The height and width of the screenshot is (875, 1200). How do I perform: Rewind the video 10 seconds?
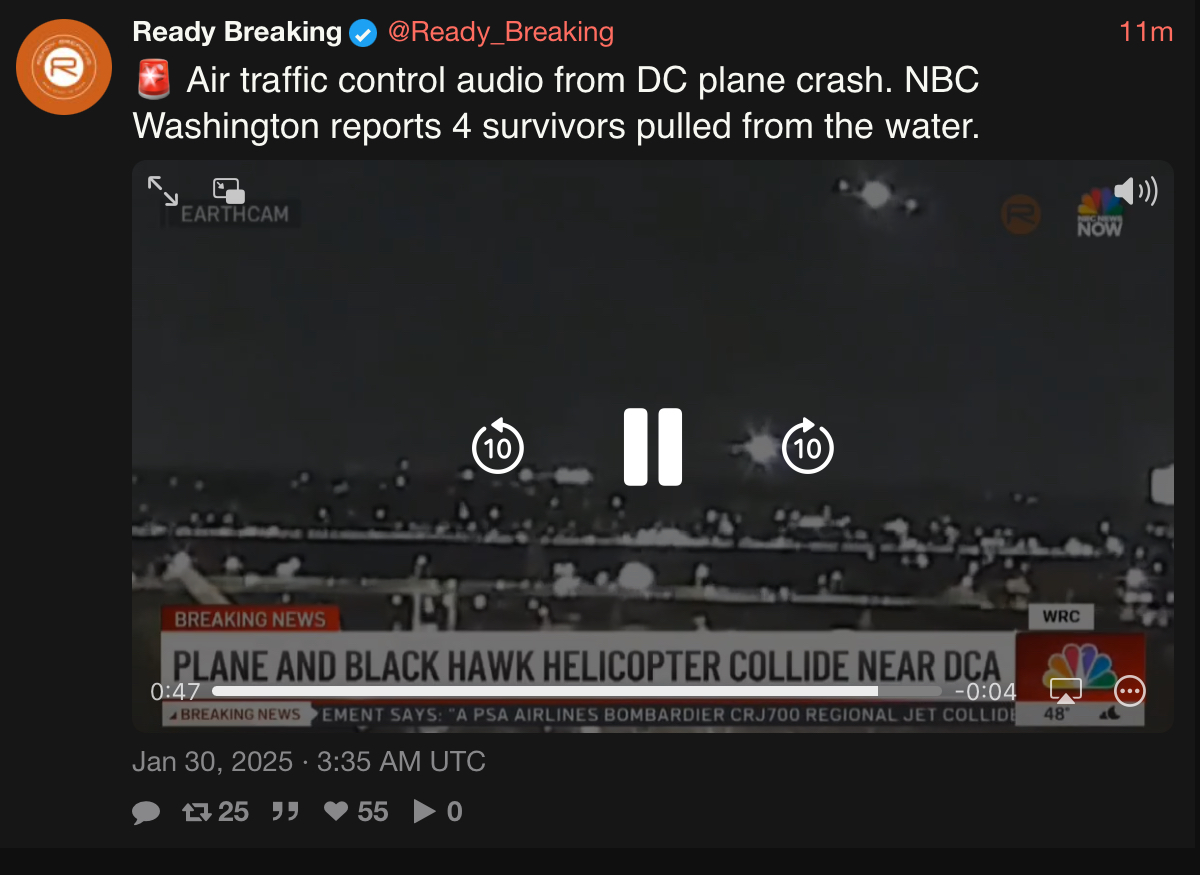tap(498, 445)
